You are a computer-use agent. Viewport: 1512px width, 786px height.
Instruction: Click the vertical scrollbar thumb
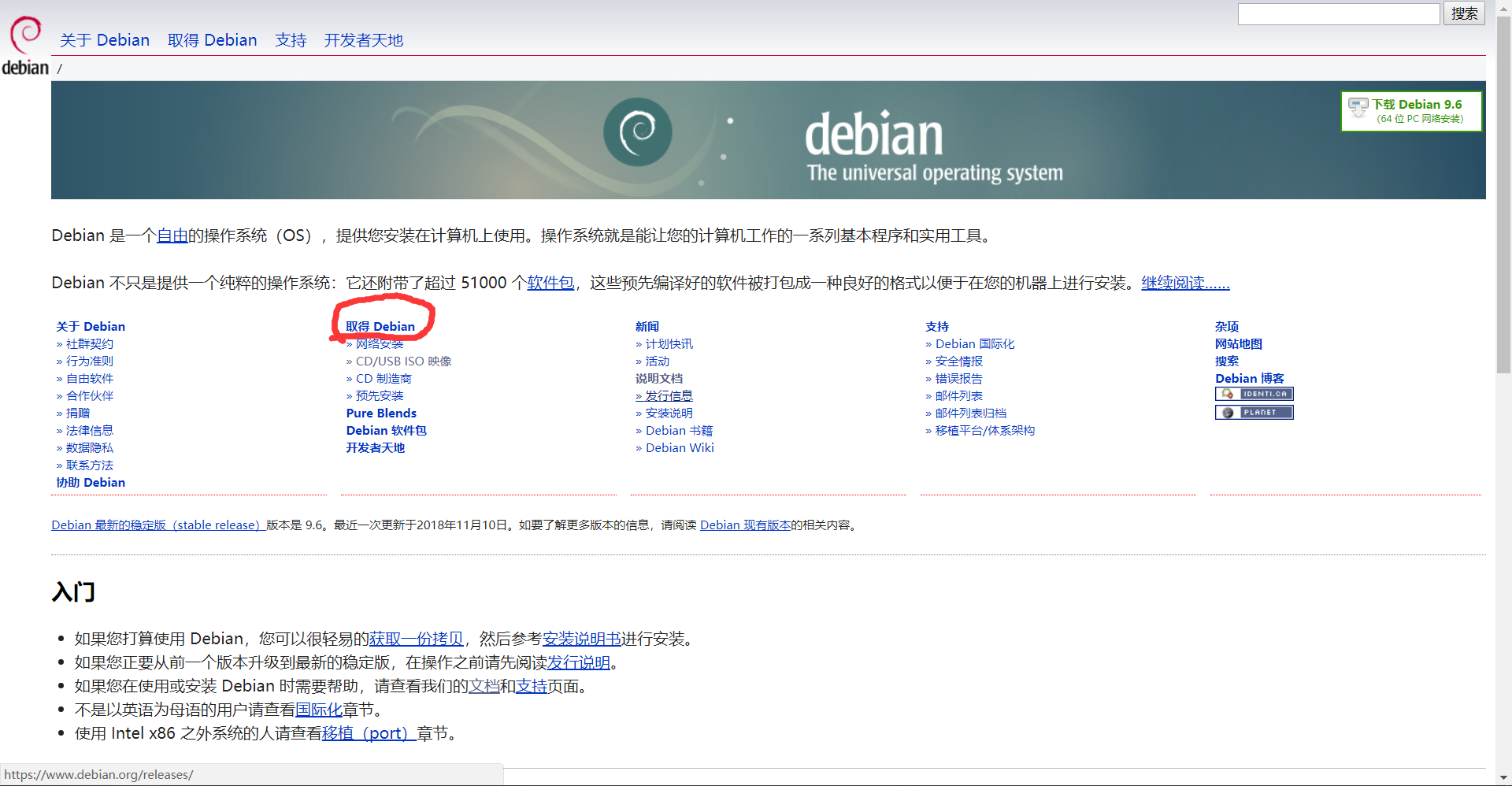click(1503, 195)
